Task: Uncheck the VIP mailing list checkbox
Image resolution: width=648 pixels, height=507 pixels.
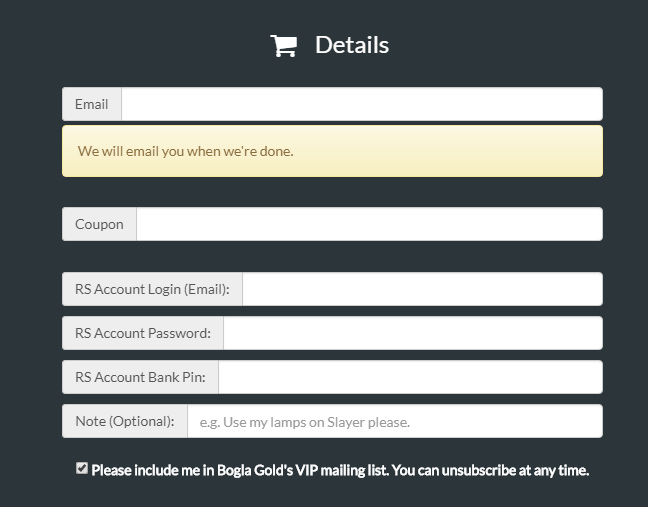Action: (82, 469)
